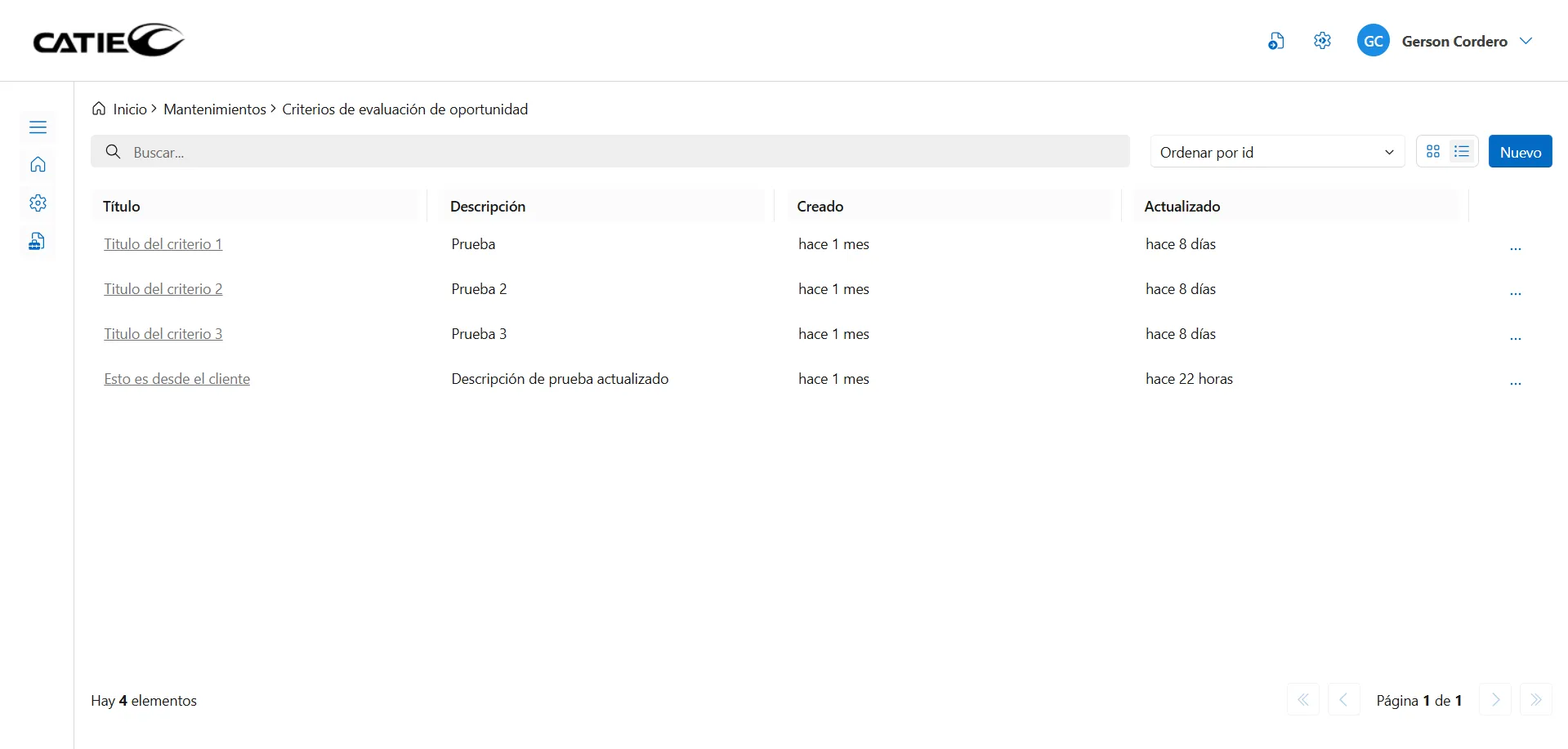Click the GC user avatar
The height and width of the screenshot is (749, 1568).
tap(1373, 41)
